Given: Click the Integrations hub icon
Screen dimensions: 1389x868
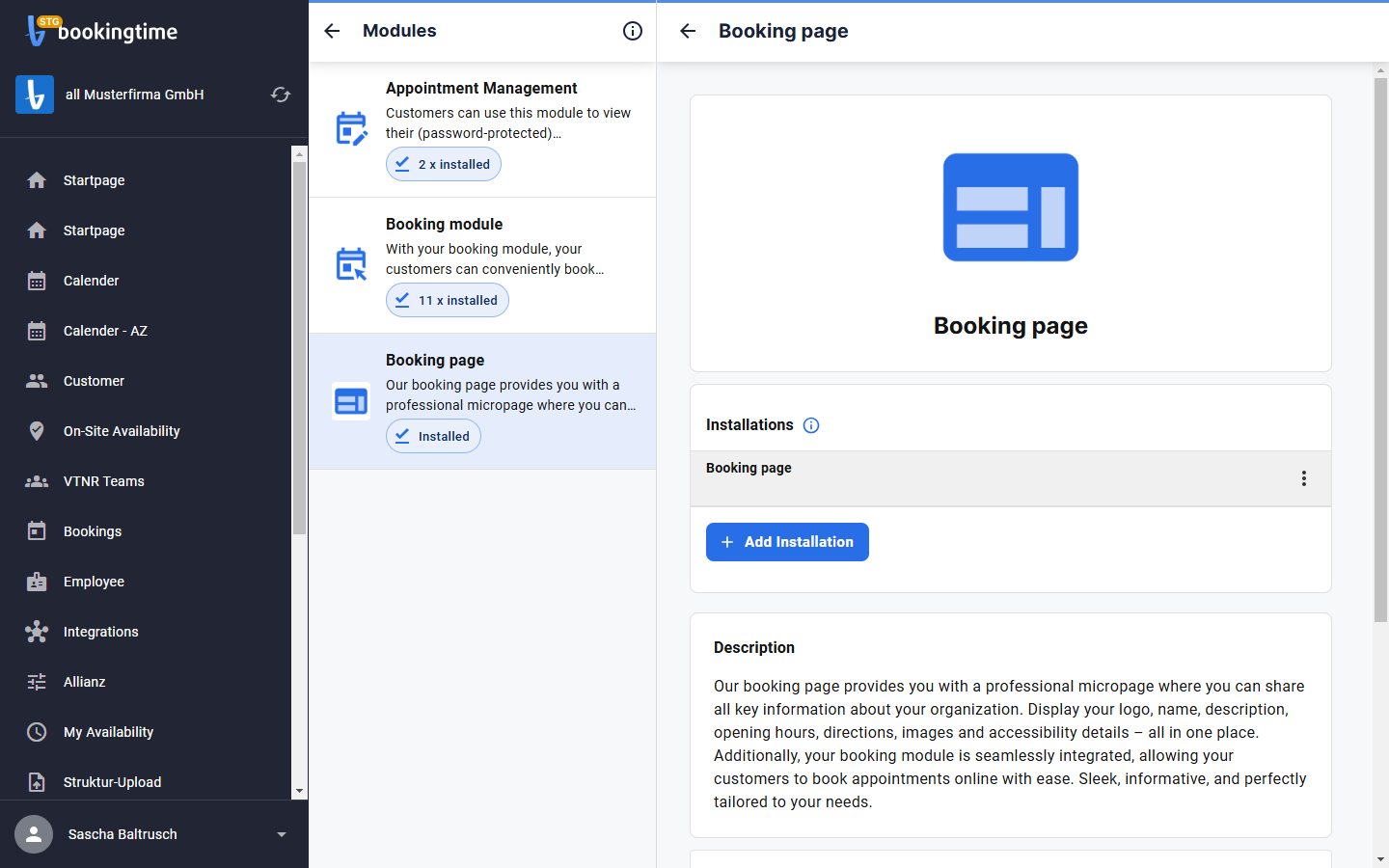Looking at the screenshot, I should 37,632.
